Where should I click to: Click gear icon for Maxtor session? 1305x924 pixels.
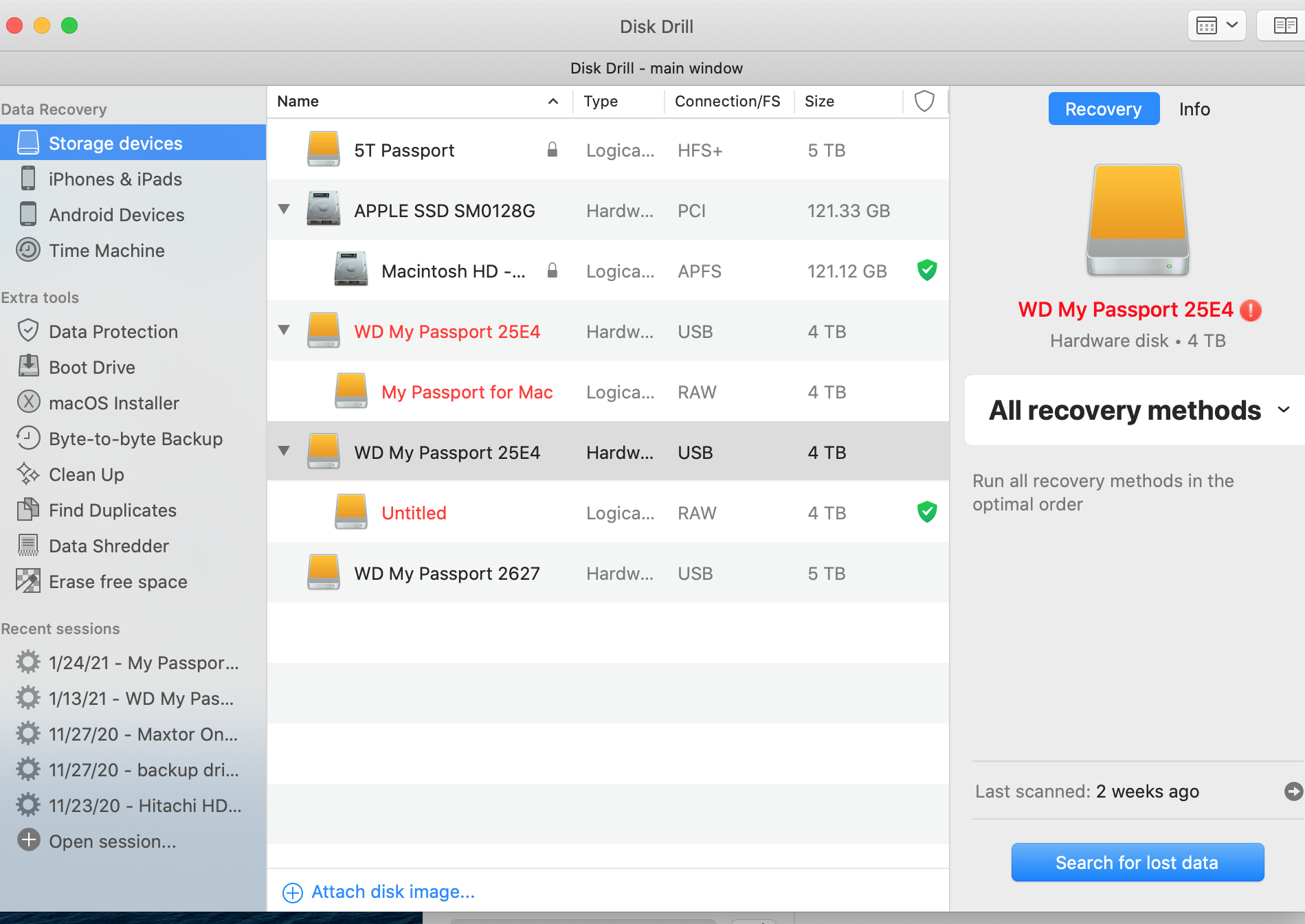[28, 734]
